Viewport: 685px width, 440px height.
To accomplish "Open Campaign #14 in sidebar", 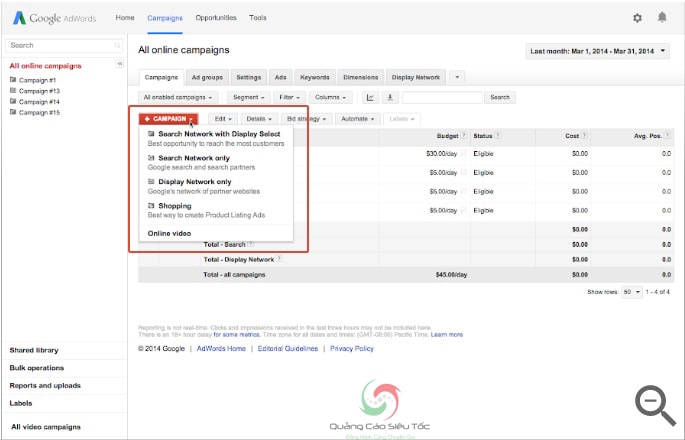I will [39, 101].
